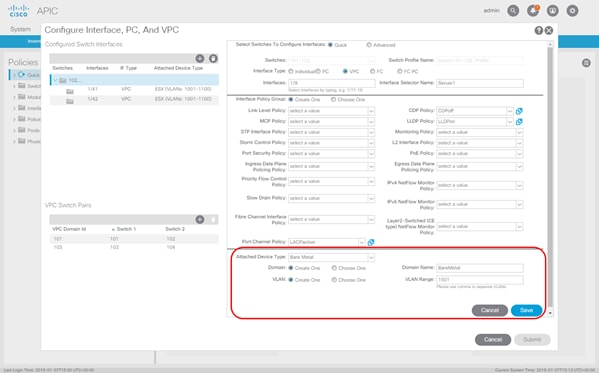
Task: Open the Port Channel Policy dropdown
Action: 361,242
